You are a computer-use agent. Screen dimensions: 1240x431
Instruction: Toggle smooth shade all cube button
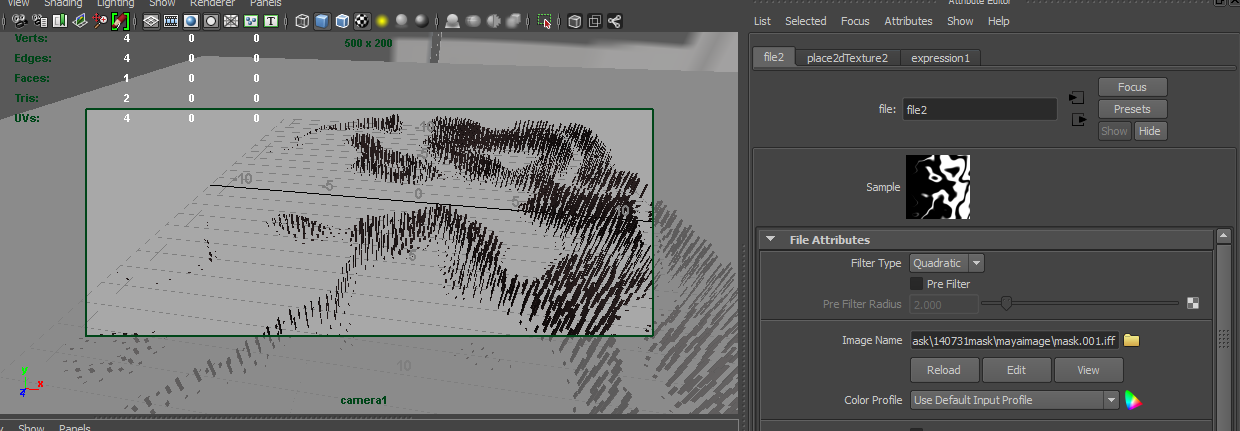pos(322,20)
